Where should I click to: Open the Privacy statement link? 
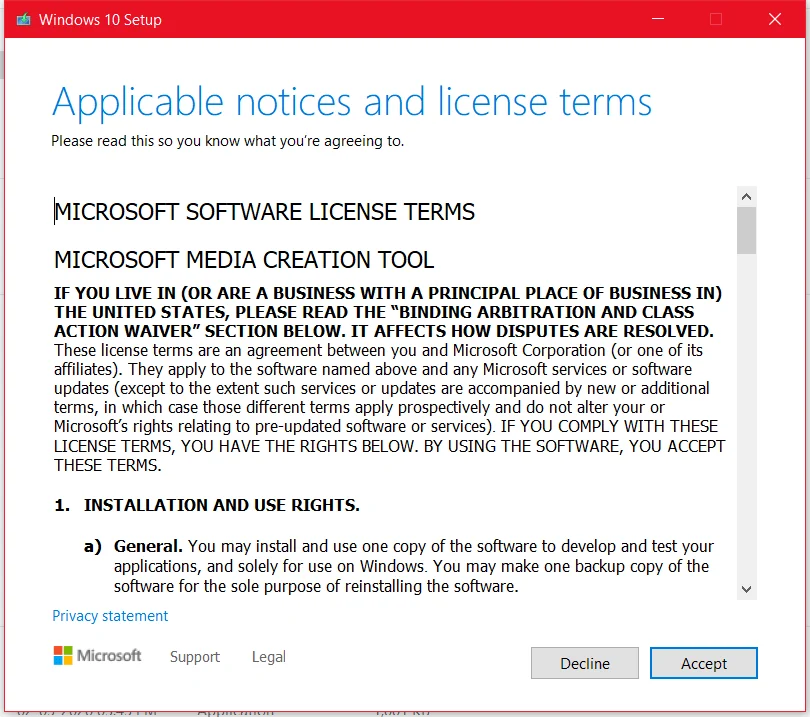[x=110, y=616]
